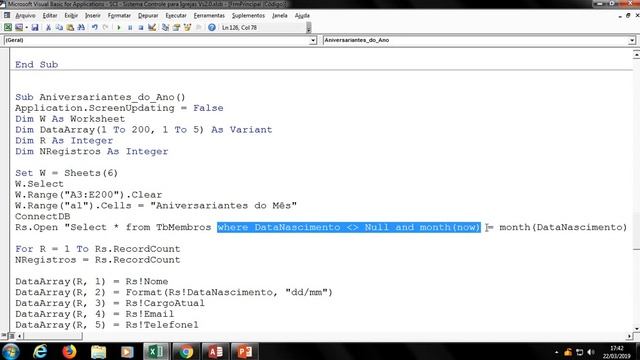Click horizontal scrollbar right arrow
The image size is (640, 360).
[x=629, y=336]
